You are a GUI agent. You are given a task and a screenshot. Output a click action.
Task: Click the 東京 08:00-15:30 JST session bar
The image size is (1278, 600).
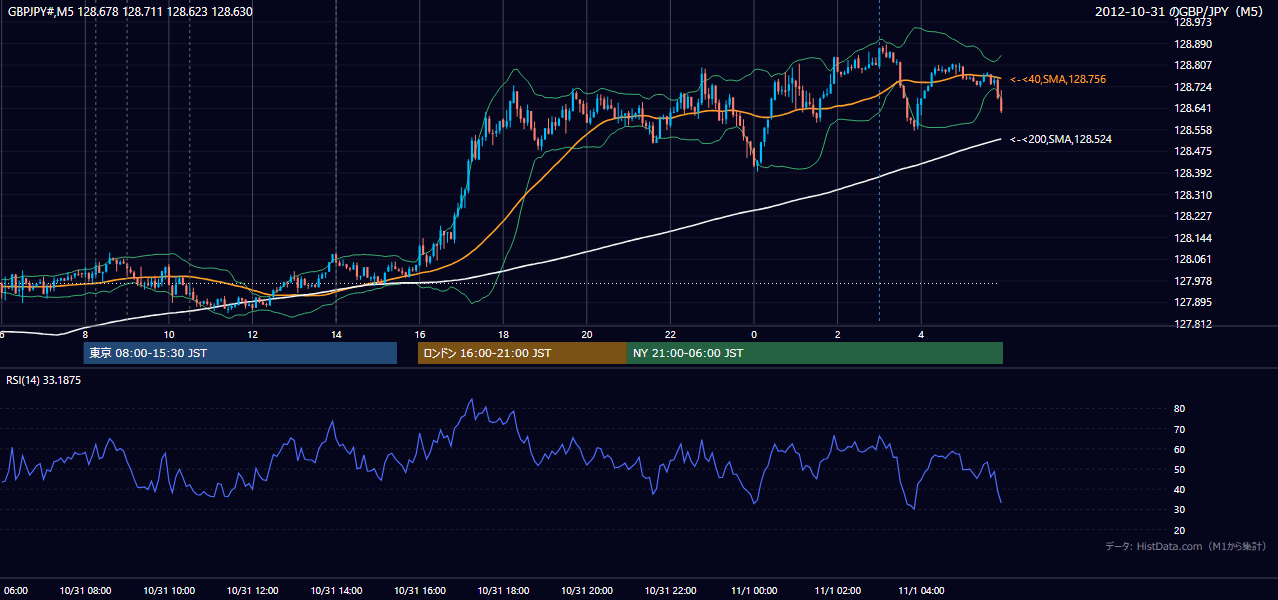coord(240,353)
